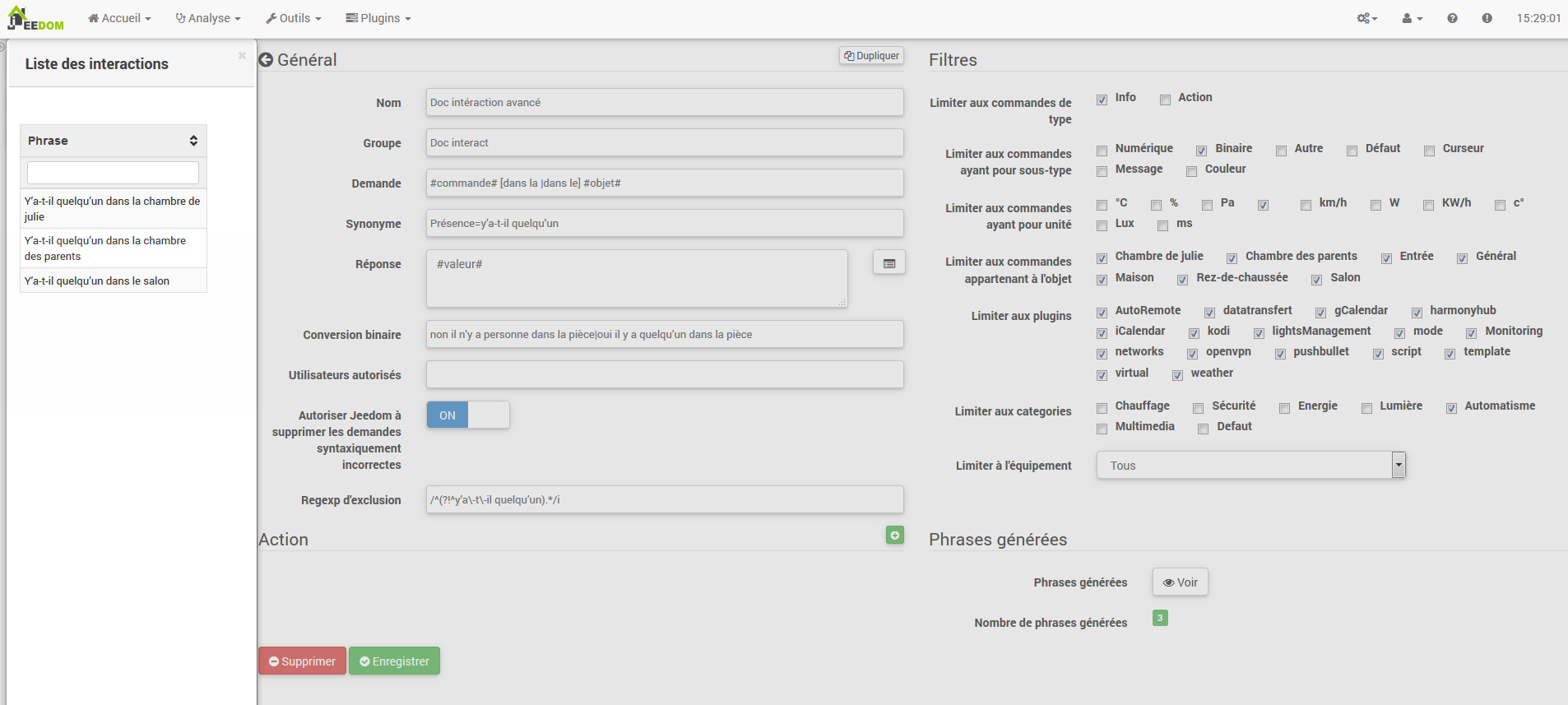Open the Outils menu
The width and height of the screenshot is (1568, 705).
[x=294, y=18]
